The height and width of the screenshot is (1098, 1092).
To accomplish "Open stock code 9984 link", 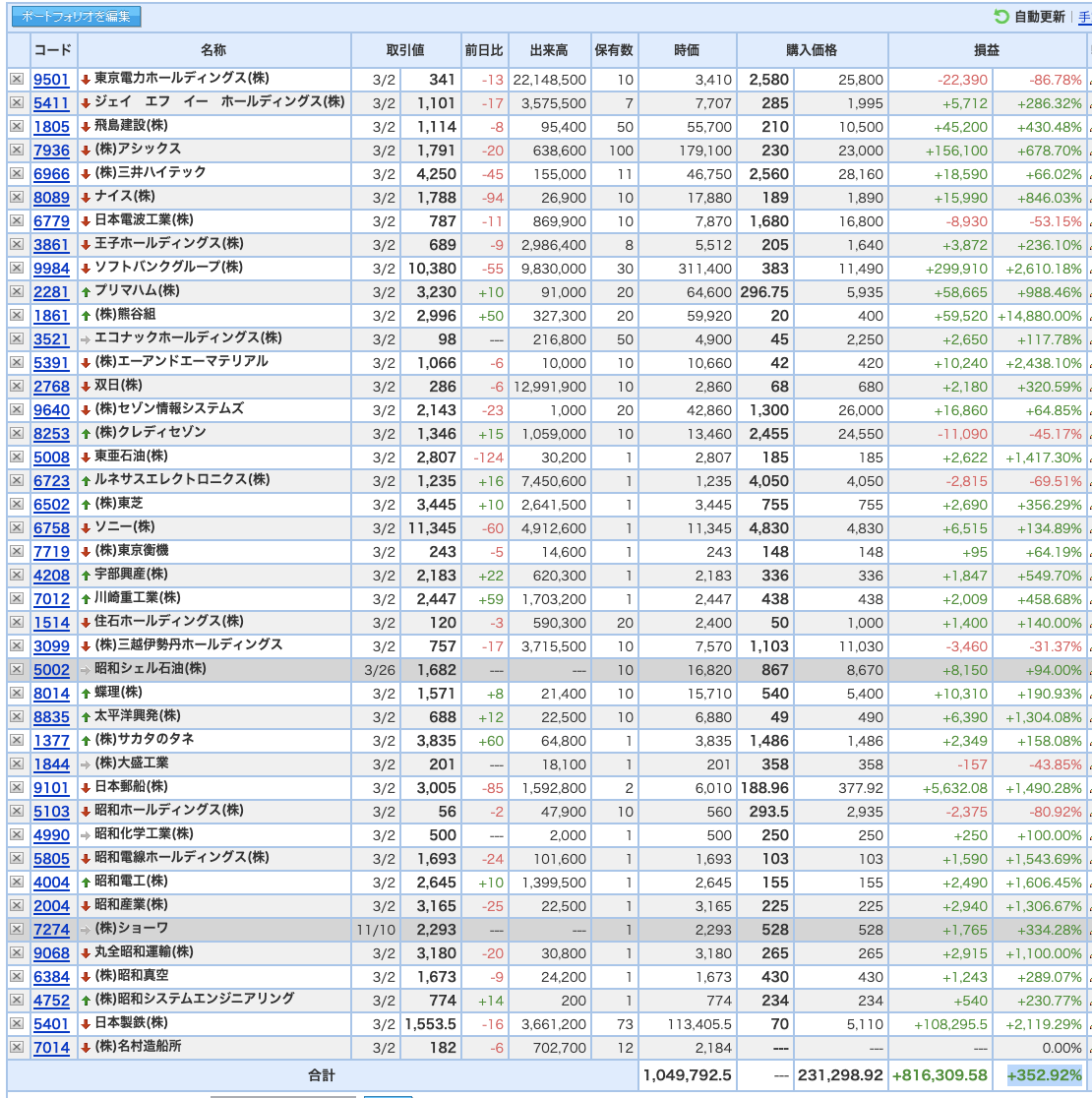I will click(x=52, y=269).
